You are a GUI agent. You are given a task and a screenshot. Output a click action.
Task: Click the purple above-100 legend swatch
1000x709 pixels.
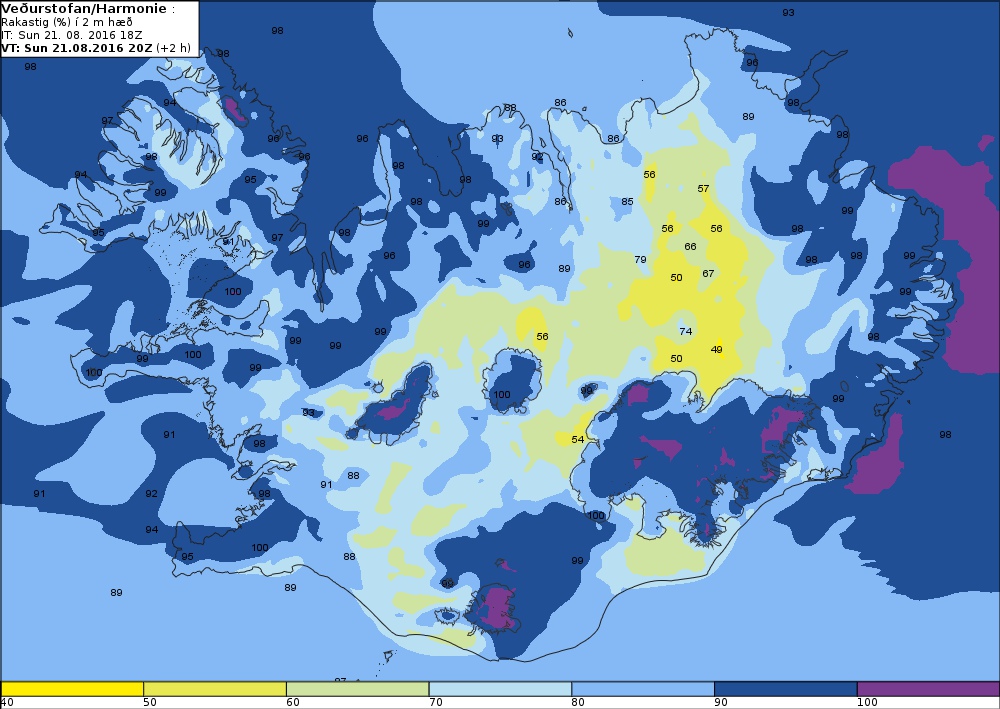[x=929, y=689]
